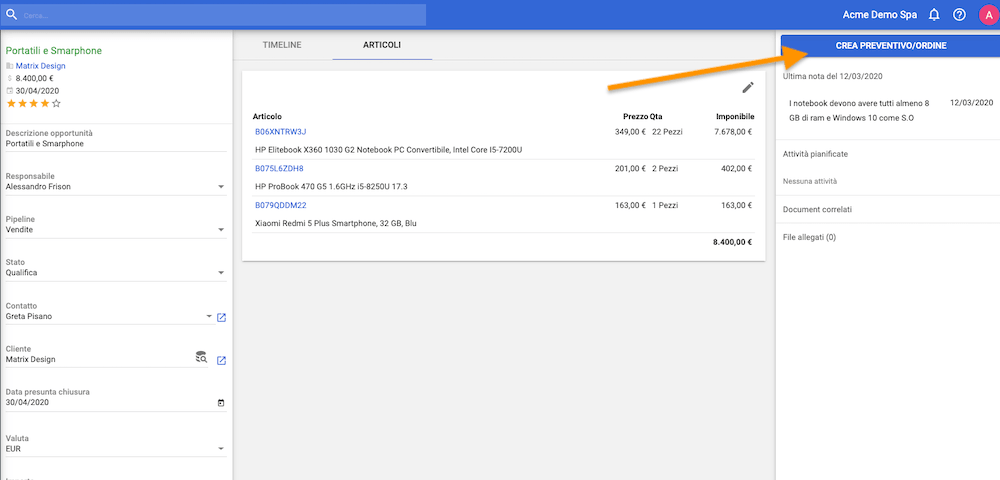1000x480 pixels.
Task: Open article link B06XNTRW3J
Action: [x=281, y=132]
